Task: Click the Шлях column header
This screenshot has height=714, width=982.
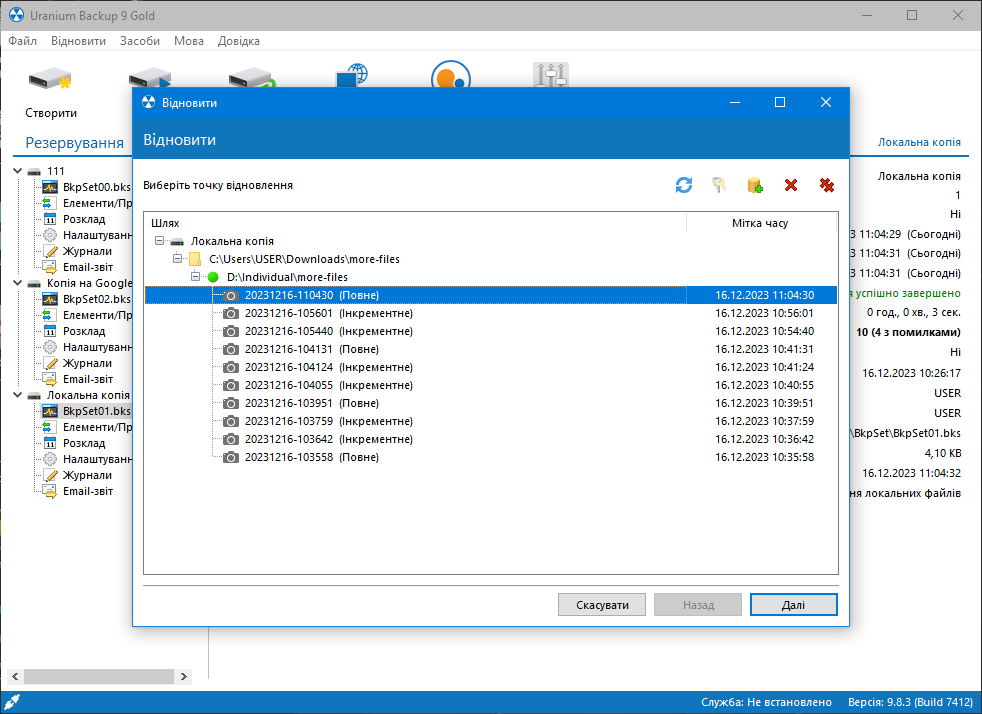Action: (x=415, y=223)
